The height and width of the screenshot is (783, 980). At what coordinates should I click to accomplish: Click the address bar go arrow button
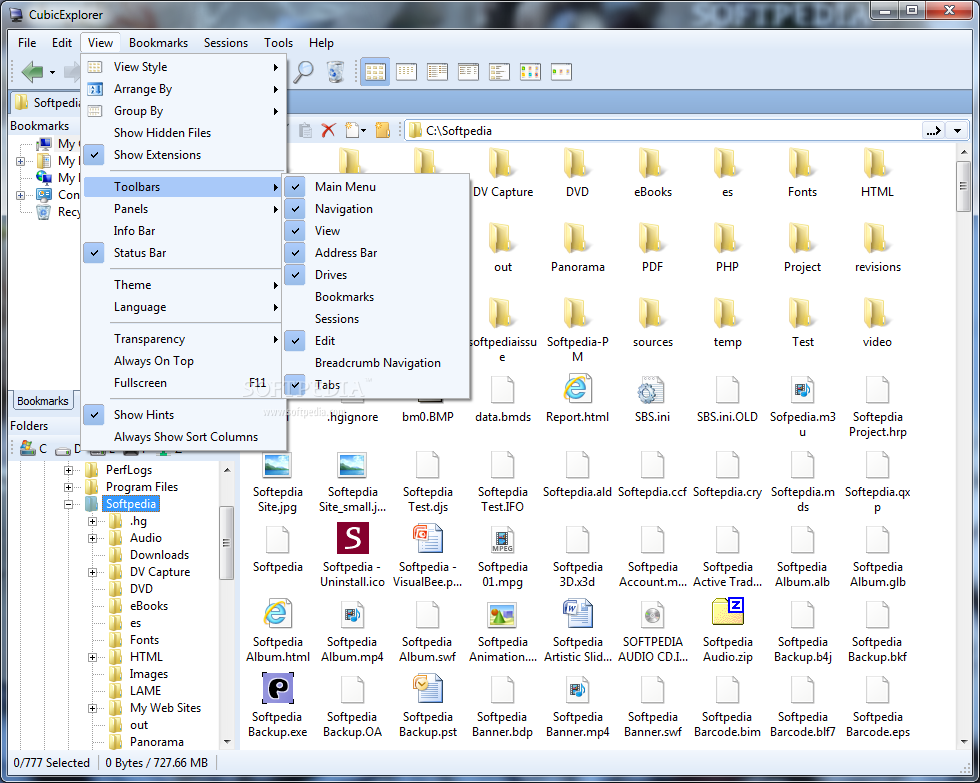pos(934,131)
